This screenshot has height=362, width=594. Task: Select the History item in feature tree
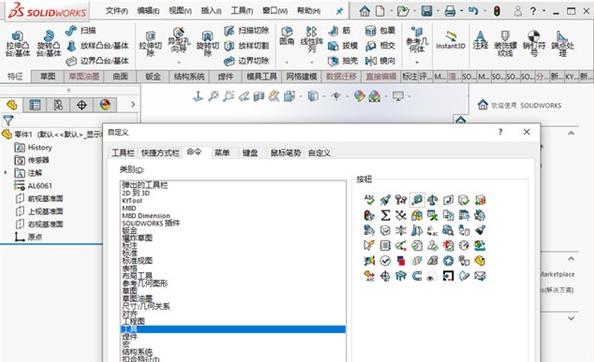(33, 147)
